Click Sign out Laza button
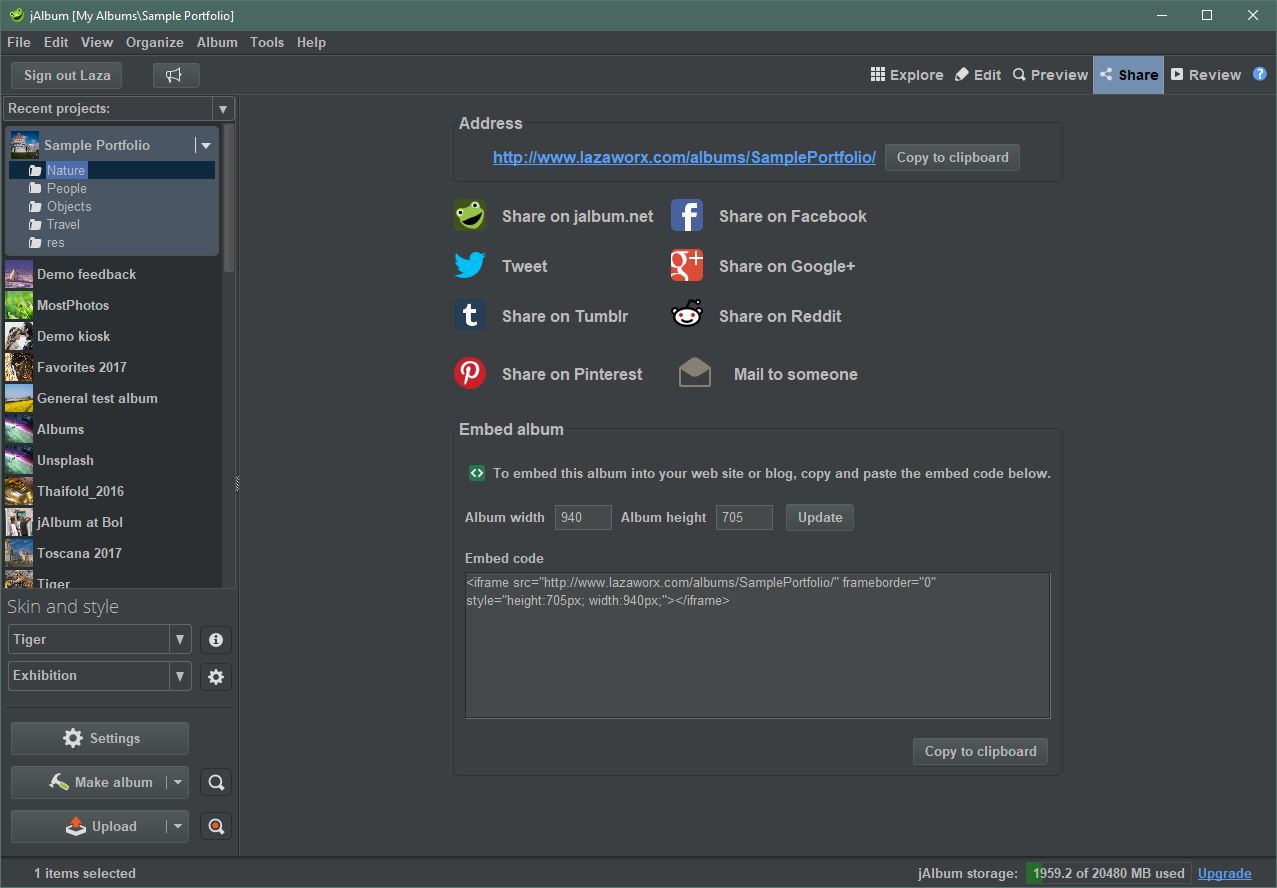This screenshot has width=1277, height=888. (x=67, y=75)
